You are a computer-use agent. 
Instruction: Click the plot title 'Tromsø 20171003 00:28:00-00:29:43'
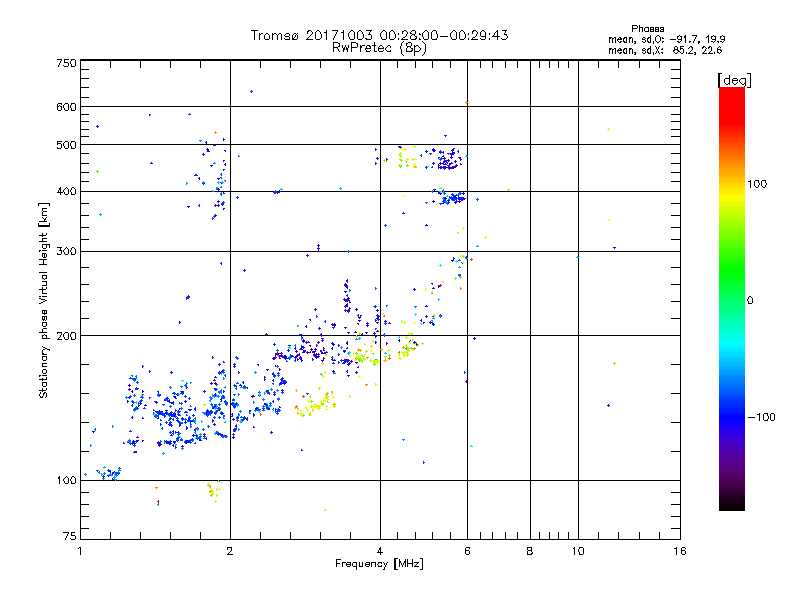tap(379, 35)
